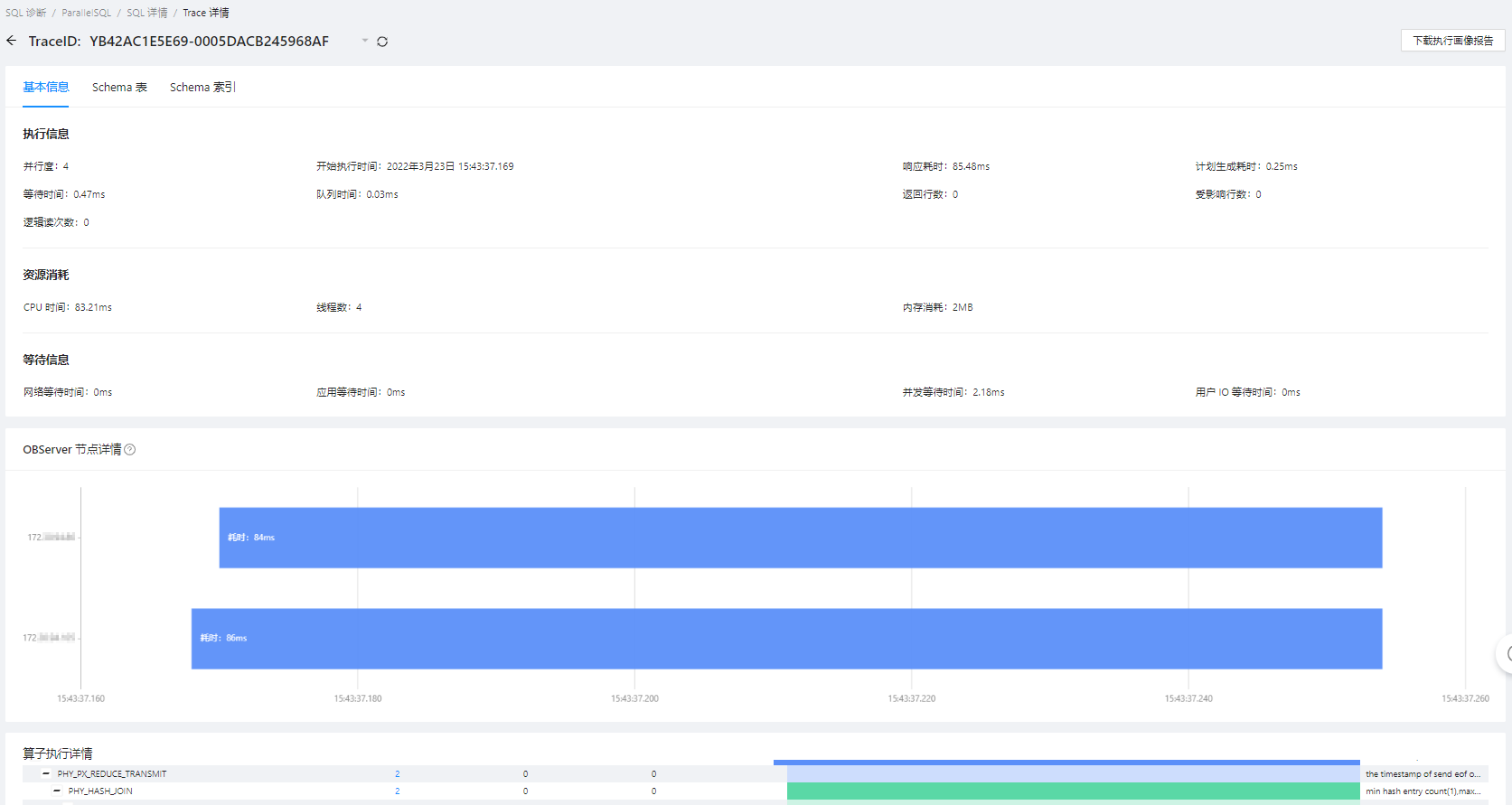Click the CPU 时间 value 83.21ms

[x=93, y=308]
